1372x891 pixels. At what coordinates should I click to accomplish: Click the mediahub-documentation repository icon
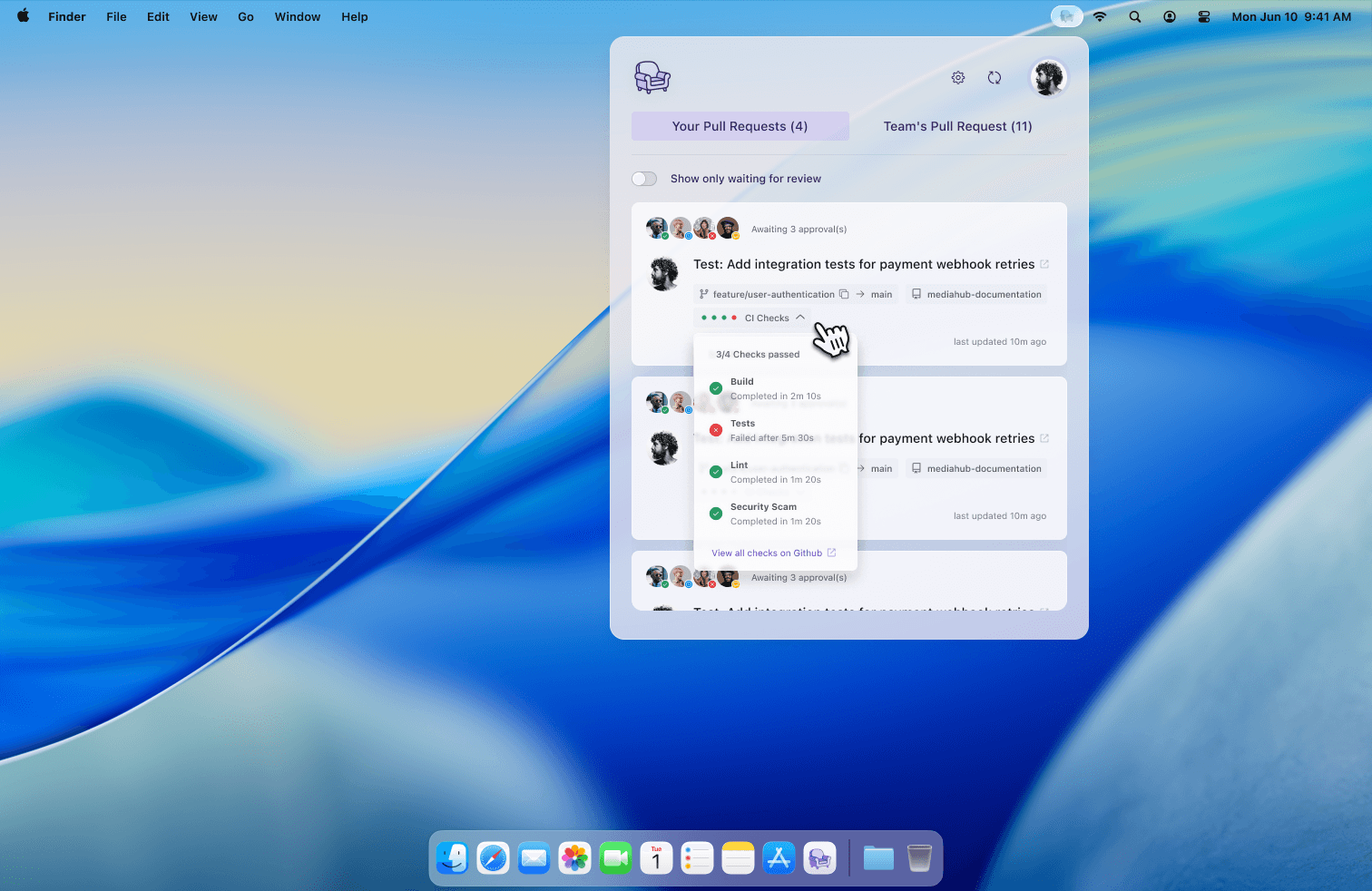pyautogui.click(x=916, y=294)
